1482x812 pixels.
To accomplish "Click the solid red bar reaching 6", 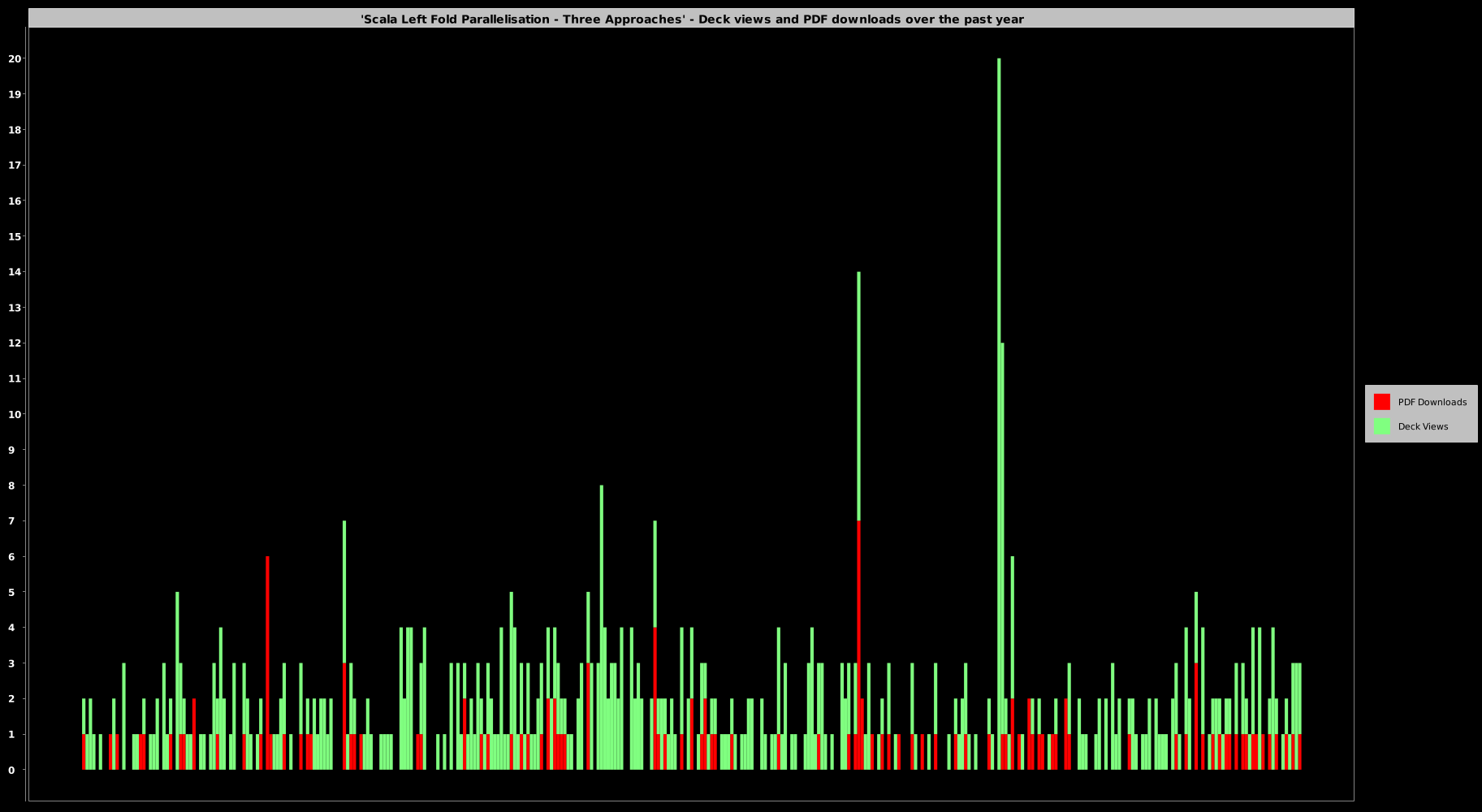I will [x=267, y=663].
